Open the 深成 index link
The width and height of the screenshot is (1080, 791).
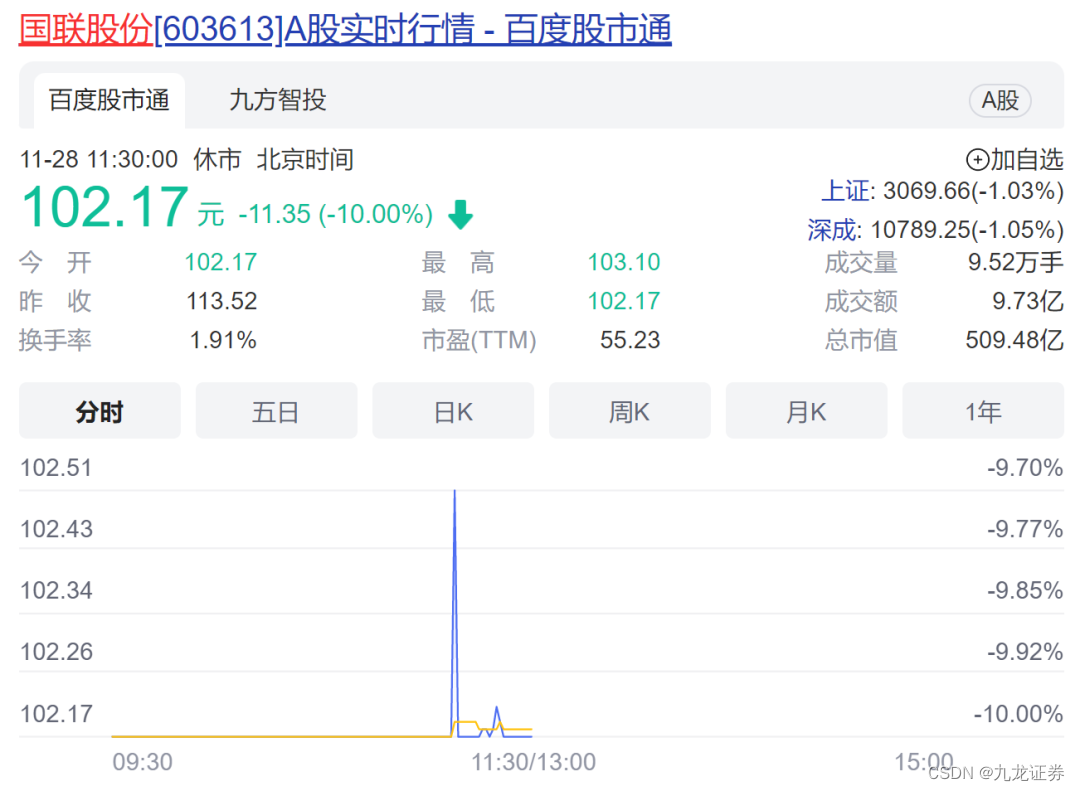(833, 229)
